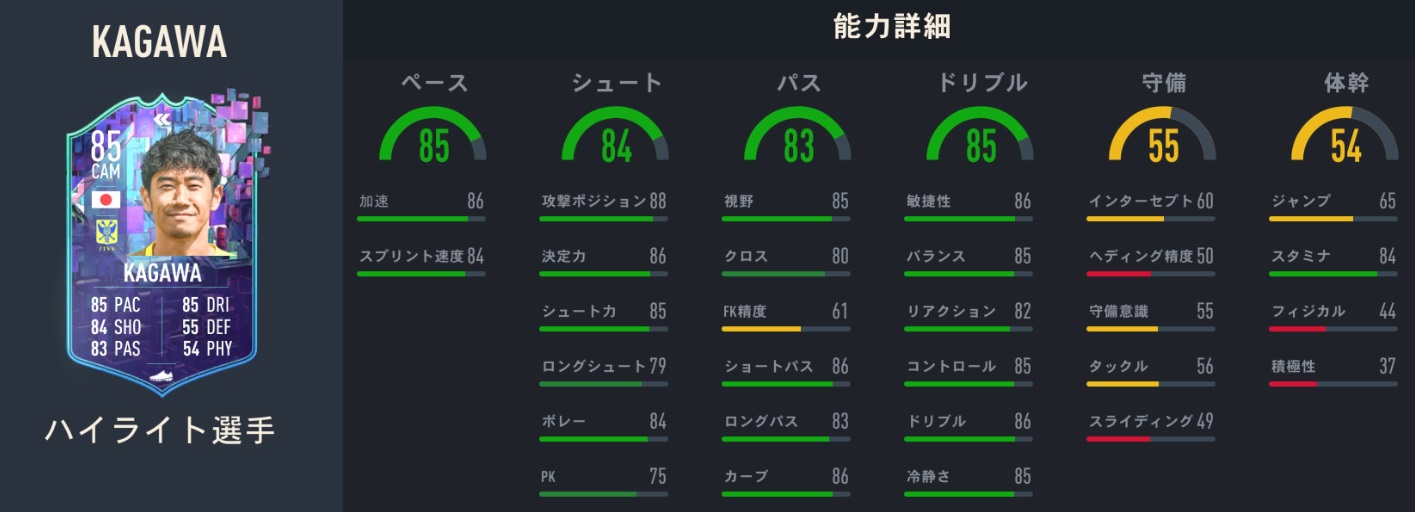Click the boot icon at card bottom
Image resolution: width=1415 pixels, height=512 pixels.
point(162,377)
